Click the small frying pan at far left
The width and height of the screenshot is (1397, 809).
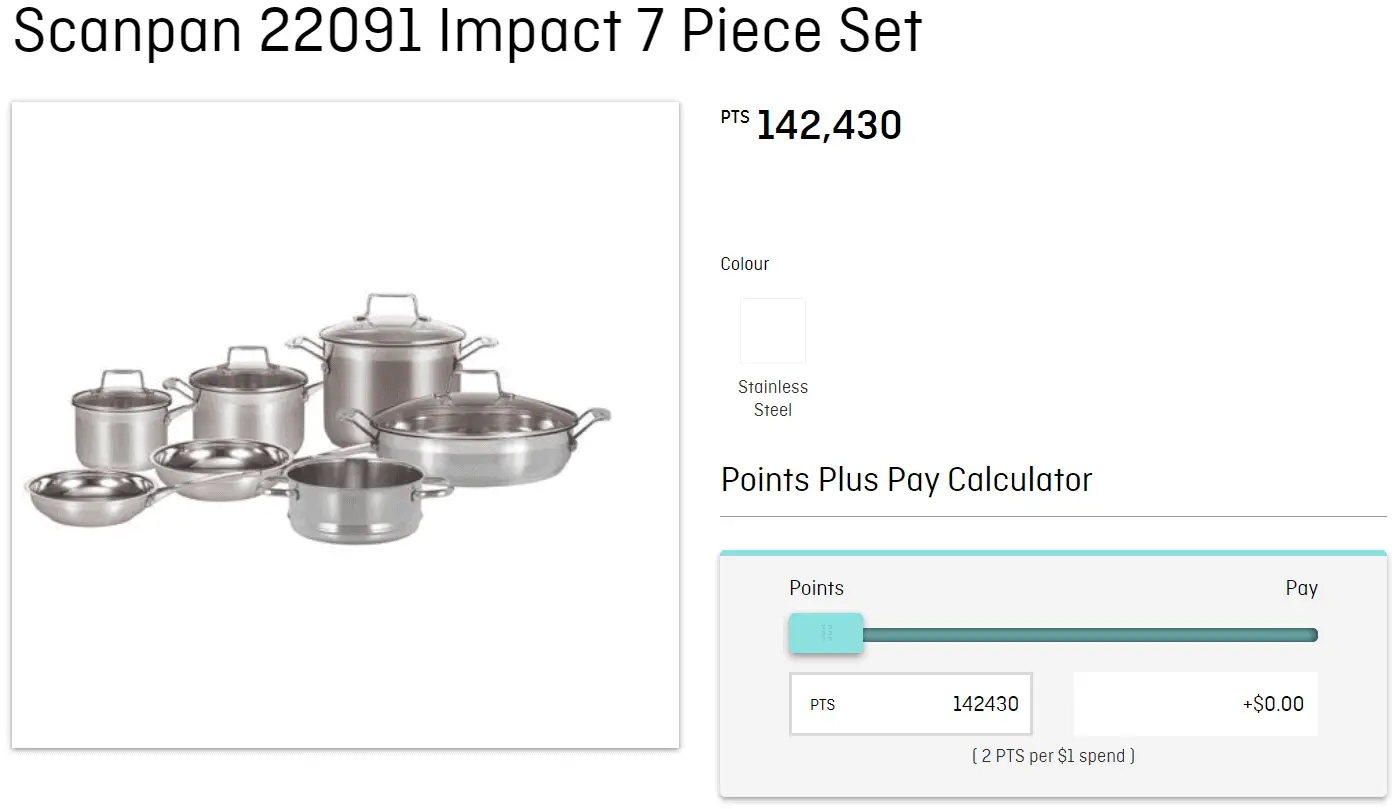point(88,497)
